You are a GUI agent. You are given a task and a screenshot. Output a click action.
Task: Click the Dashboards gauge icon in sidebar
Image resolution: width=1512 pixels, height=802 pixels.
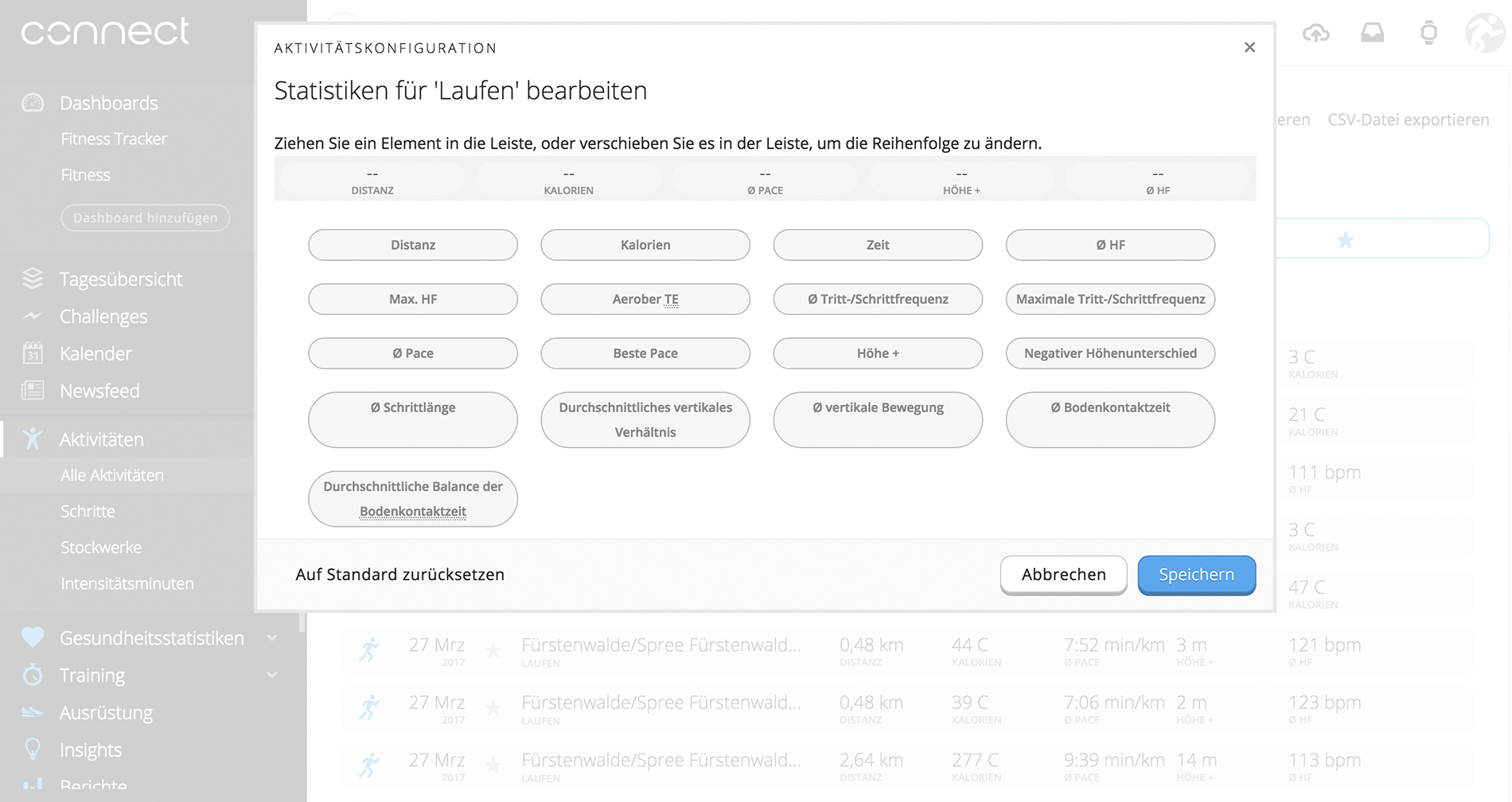click(x=33, y=103)
